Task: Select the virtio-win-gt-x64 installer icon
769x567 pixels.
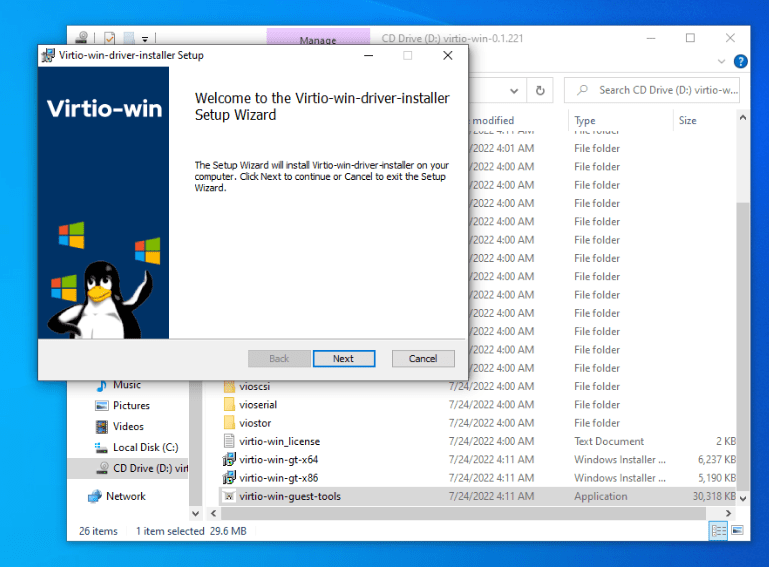Action: click(229, 460)
